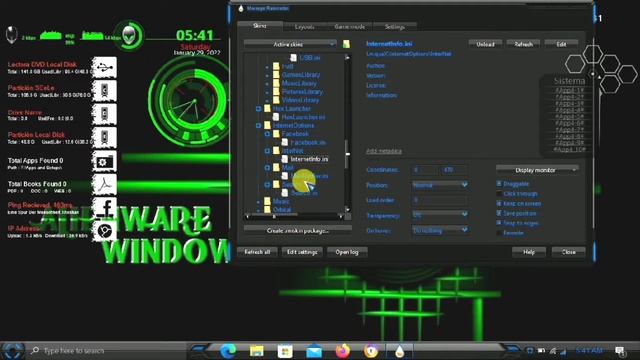Open Microsoft Store from the taskbar
Viewport: 640px width, 360px height.
(x=285, y=351)
